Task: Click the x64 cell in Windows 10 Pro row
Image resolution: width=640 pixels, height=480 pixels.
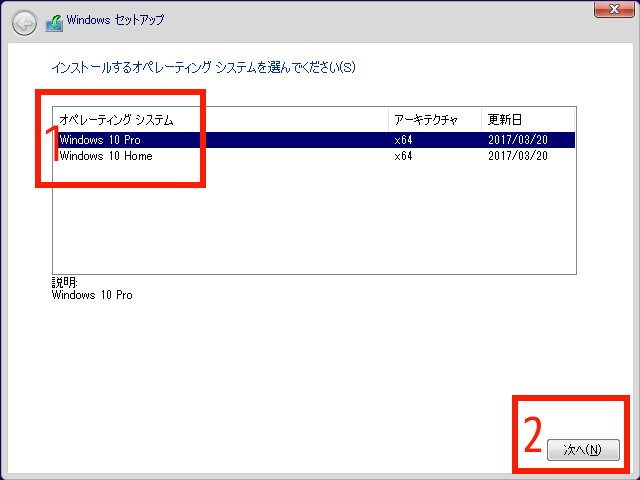Action: 403,140
